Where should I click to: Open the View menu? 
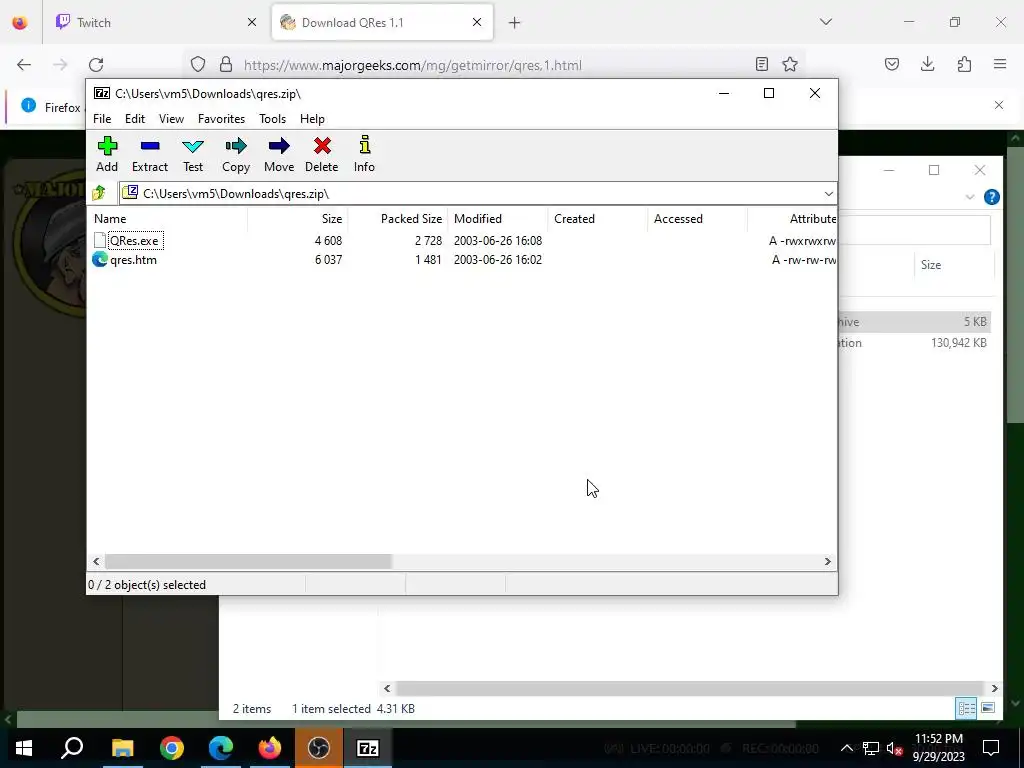coord(171,119)
